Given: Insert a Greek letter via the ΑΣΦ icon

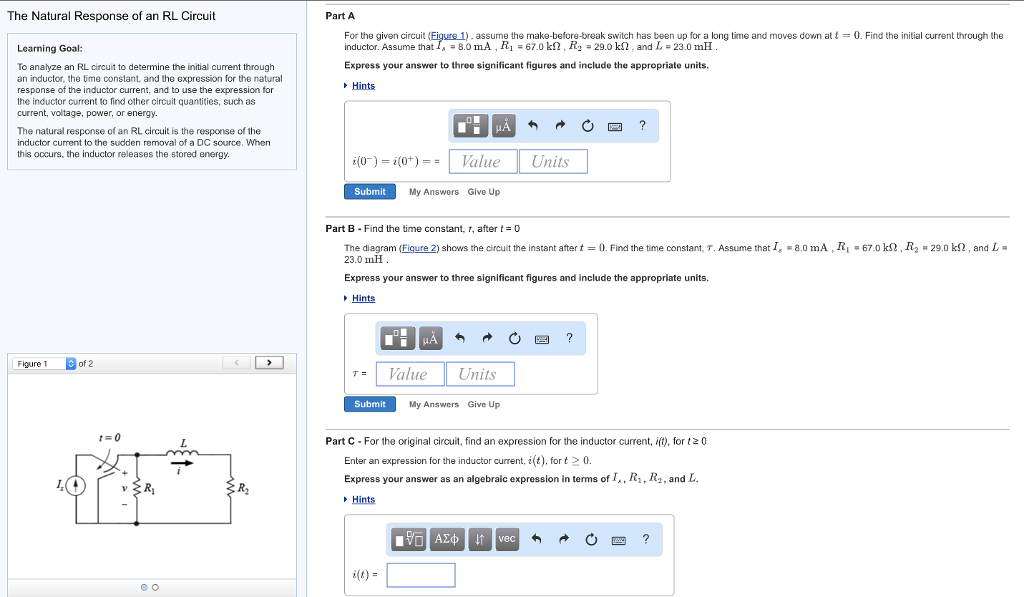Looking at the screenshot, I should (446, 539).
